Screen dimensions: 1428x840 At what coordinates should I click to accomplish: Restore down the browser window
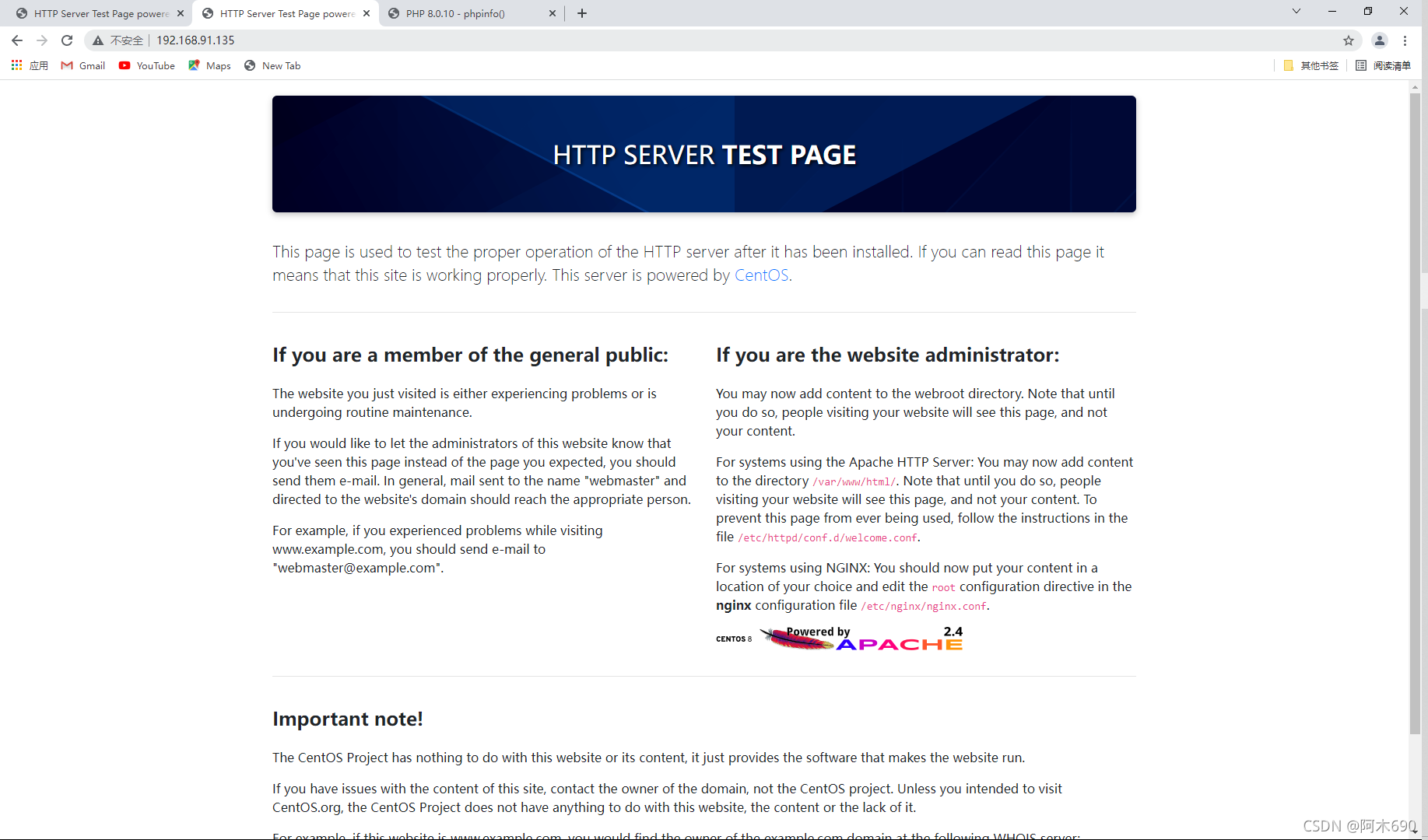tap(1368, 11)
